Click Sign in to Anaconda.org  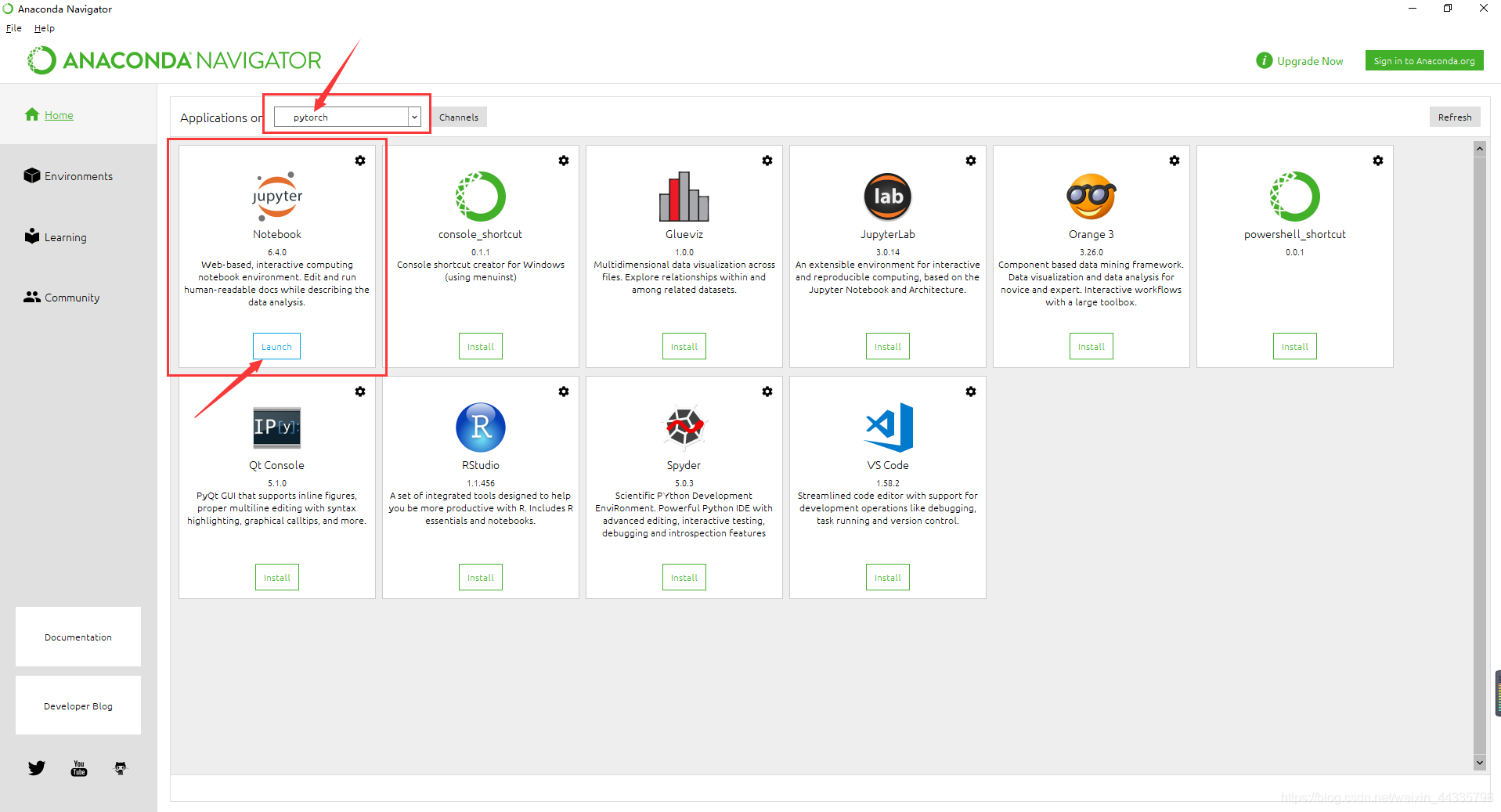(1424, 61)
